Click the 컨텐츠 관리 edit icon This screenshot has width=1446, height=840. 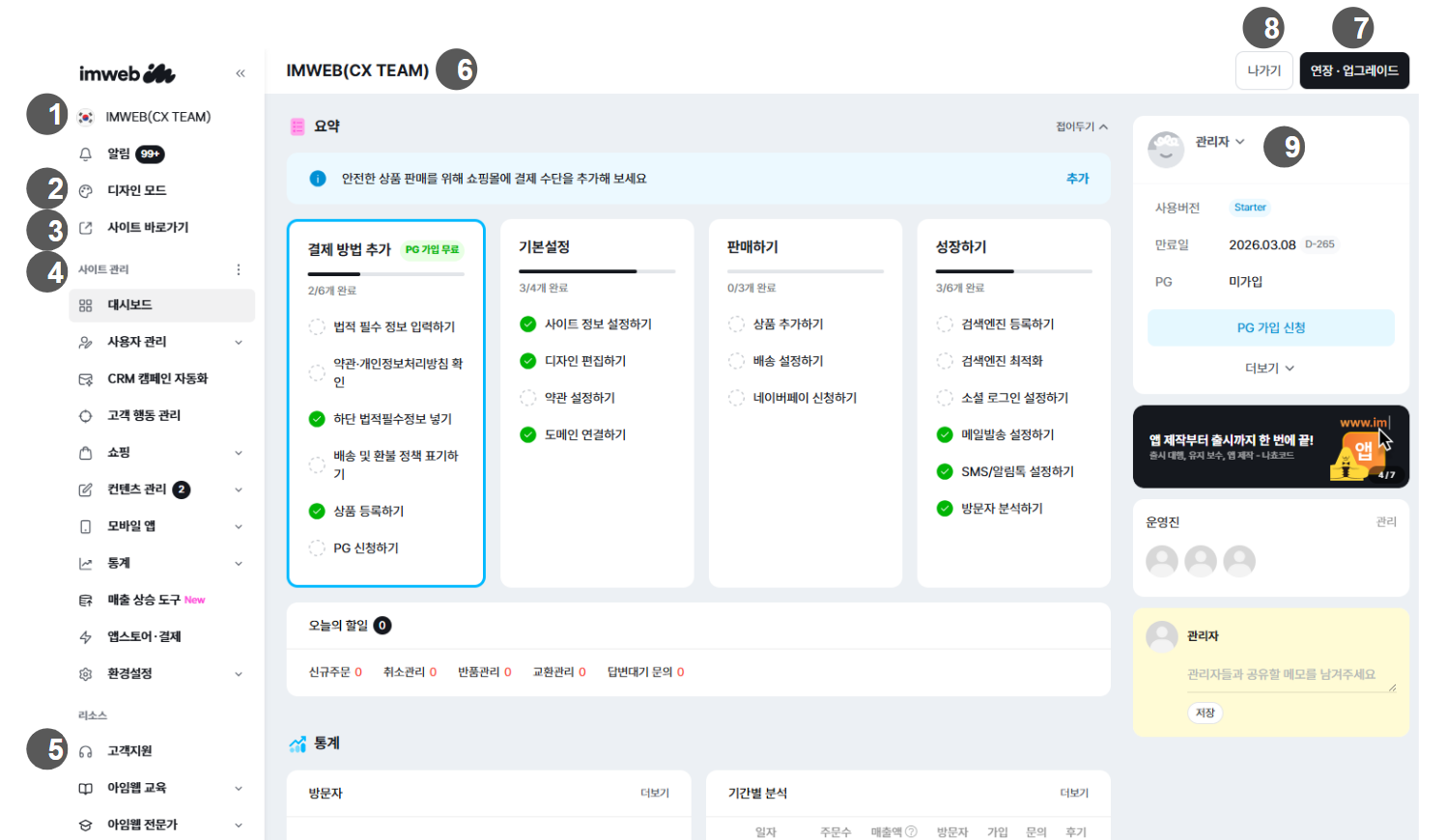tap(86, 490)
